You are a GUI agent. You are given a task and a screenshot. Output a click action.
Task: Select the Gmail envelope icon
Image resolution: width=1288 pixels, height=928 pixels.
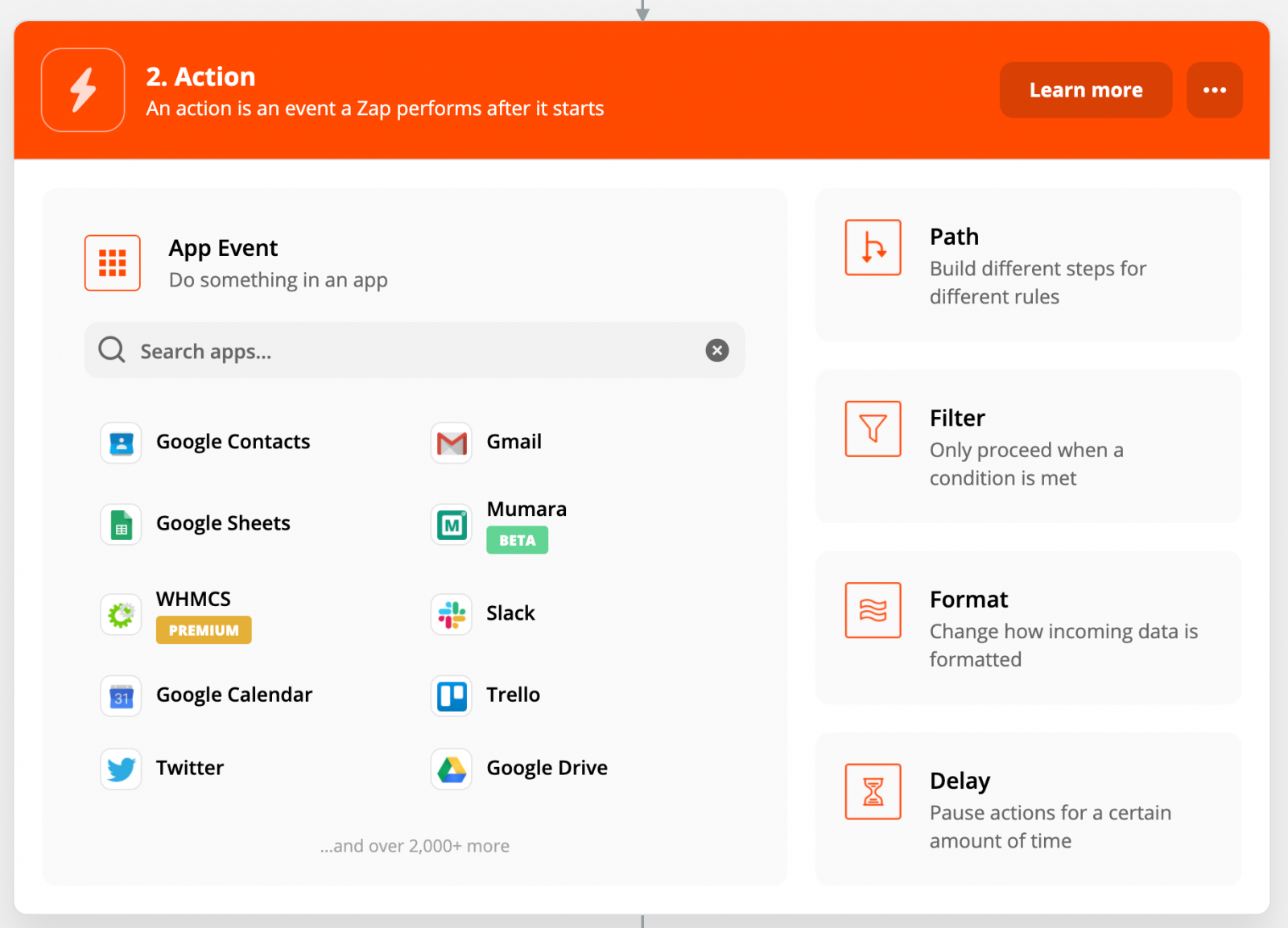point(451,443)
